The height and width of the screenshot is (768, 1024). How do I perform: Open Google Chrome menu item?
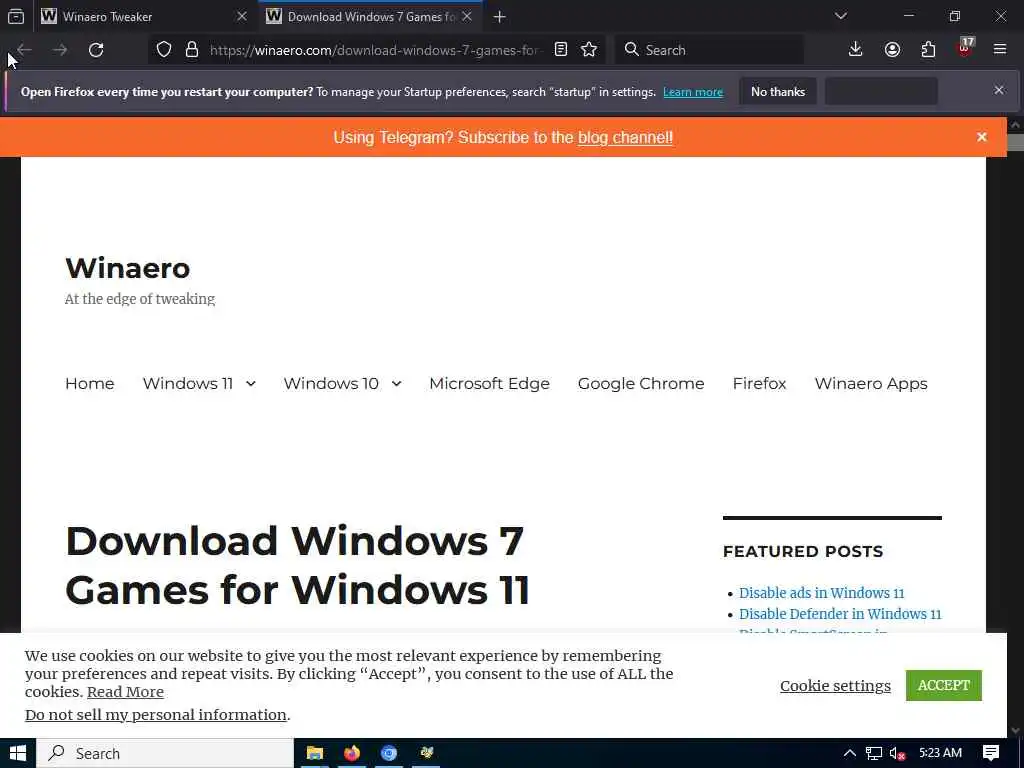point(641,383)
